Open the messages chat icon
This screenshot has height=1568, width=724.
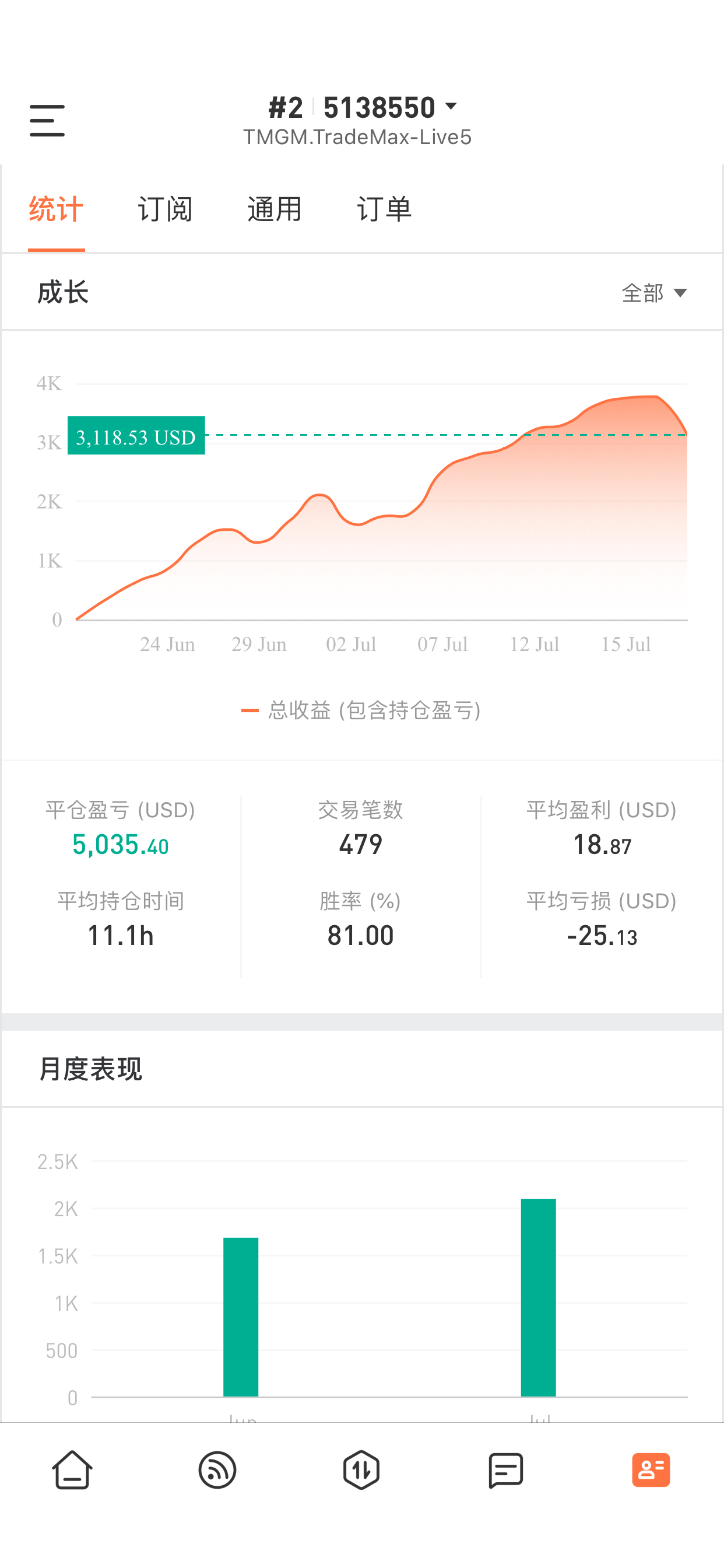point(506,1470)
